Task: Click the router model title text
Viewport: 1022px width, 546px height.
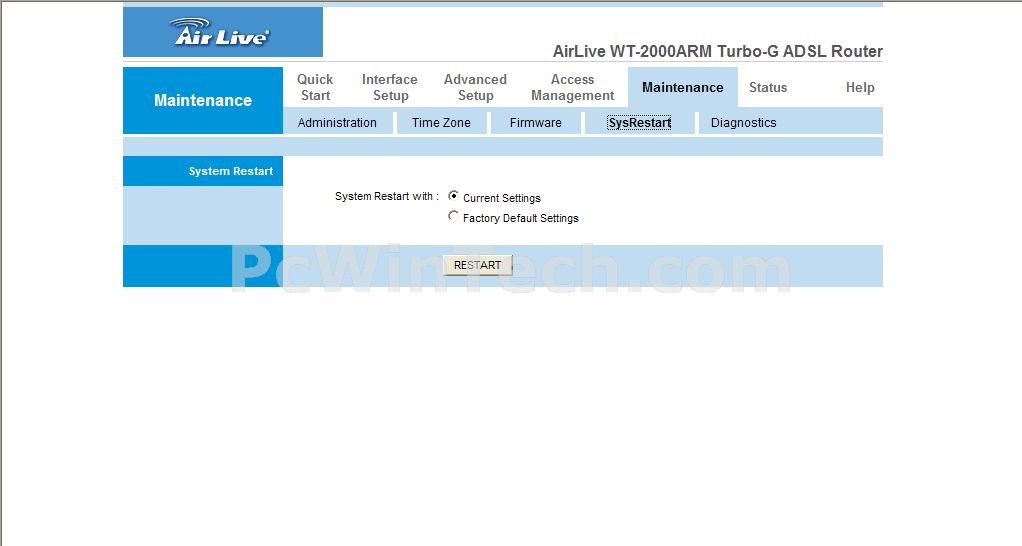Action: click(x=718, y=51)
